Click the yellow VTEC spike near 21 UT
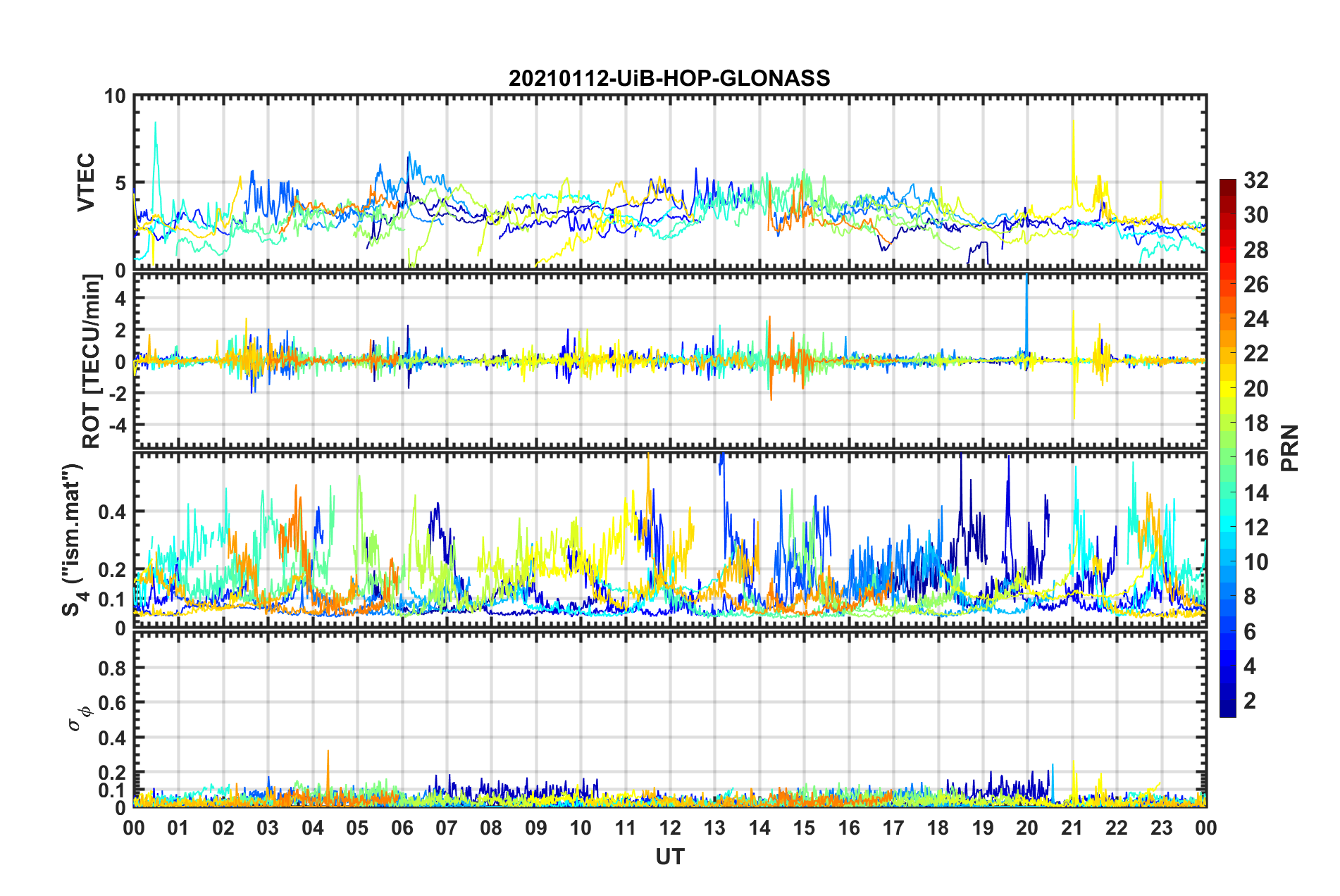The height and width of the screenshot is (896, 1340). click(1073, 162)
